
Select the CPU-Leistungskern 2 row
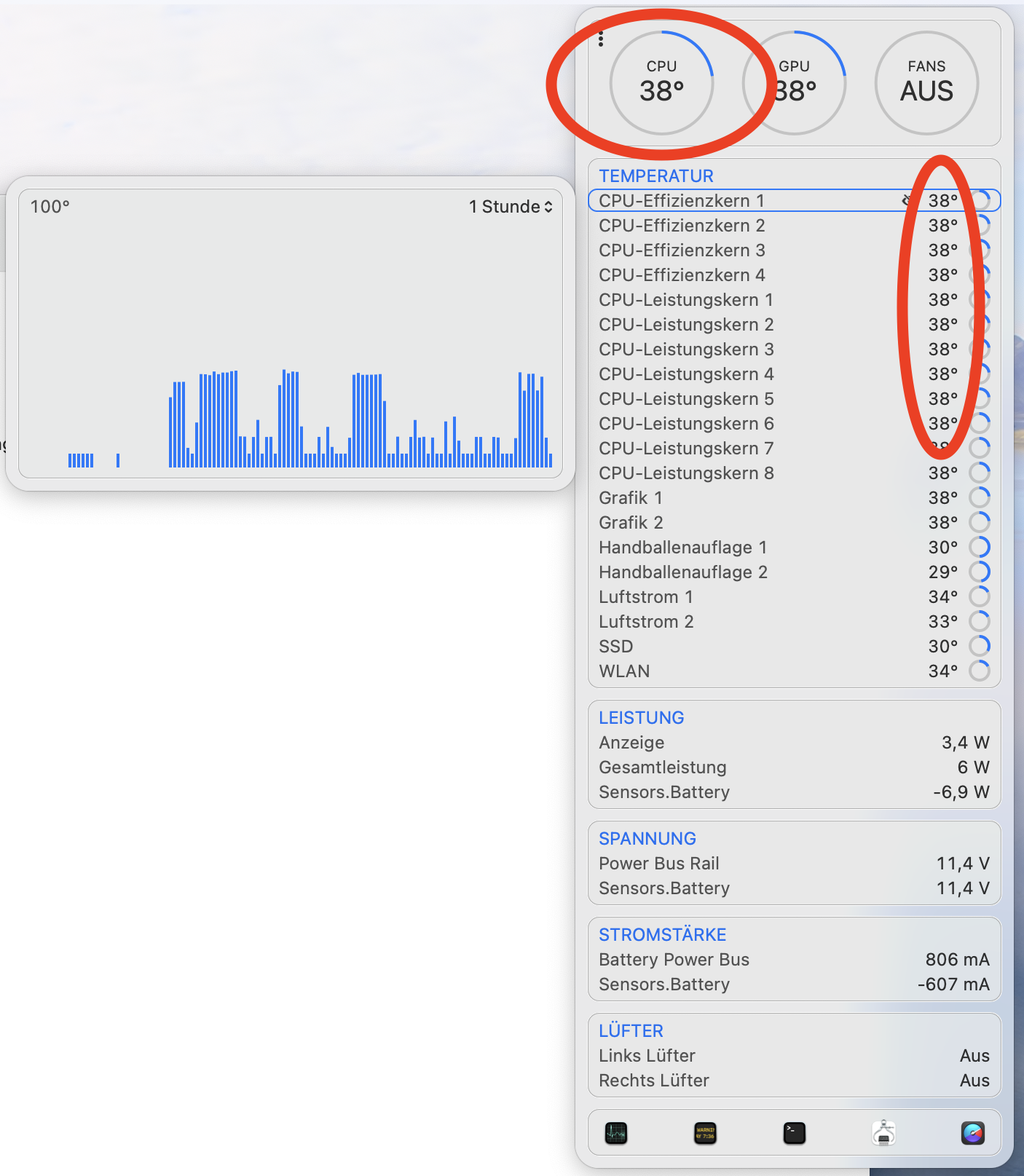794,324
